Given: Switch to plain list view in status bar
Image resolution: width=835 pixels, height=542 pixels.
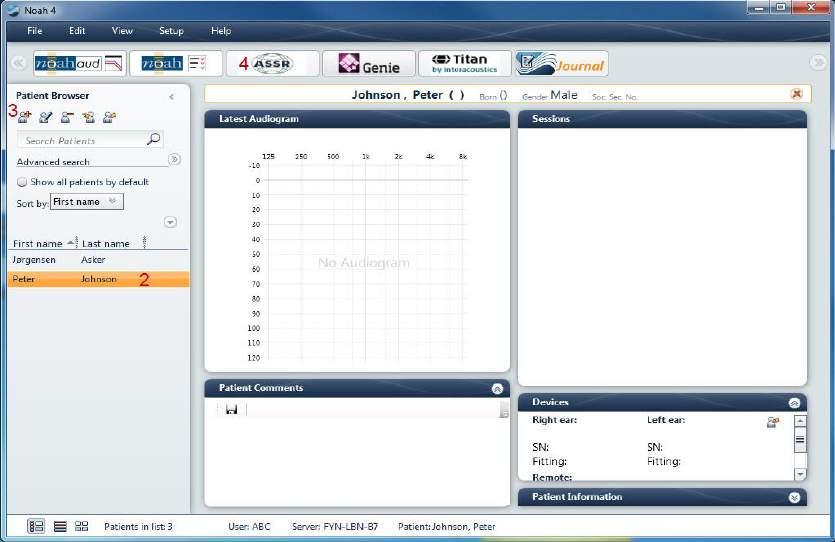Looking at the screenshot, I should 60,526.
